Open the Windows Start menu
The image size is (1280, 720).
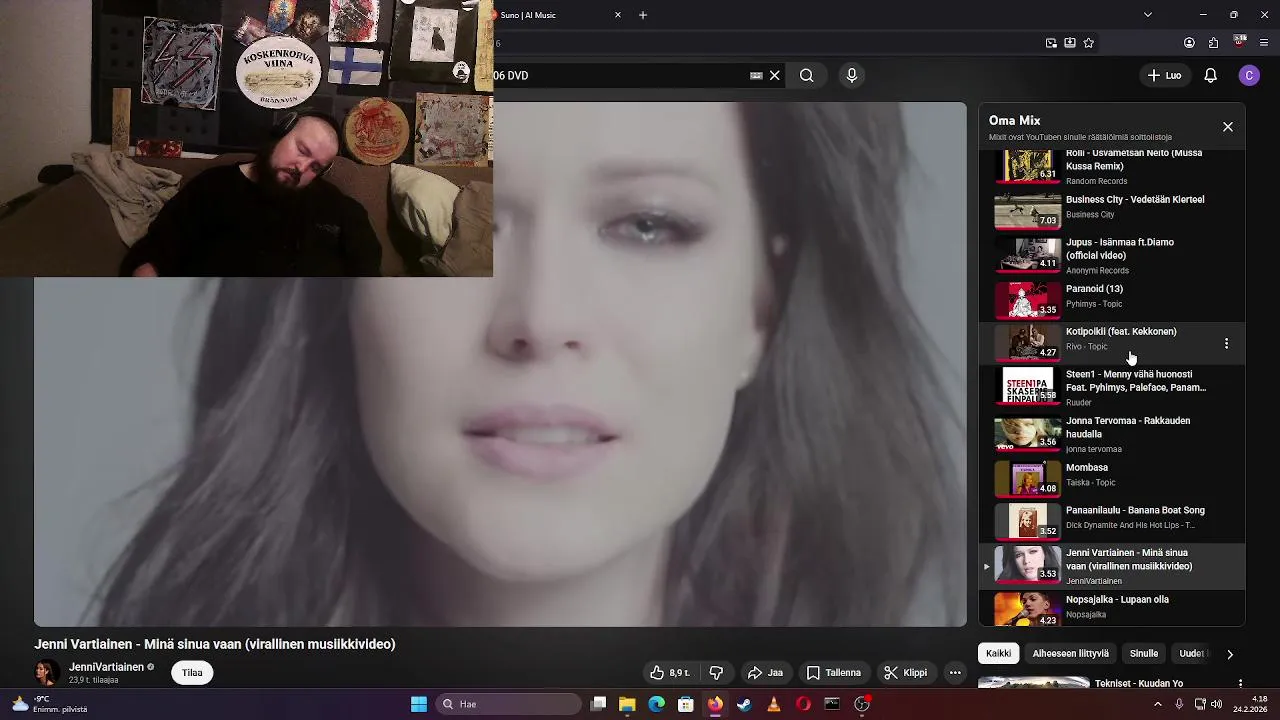(419, 704)
